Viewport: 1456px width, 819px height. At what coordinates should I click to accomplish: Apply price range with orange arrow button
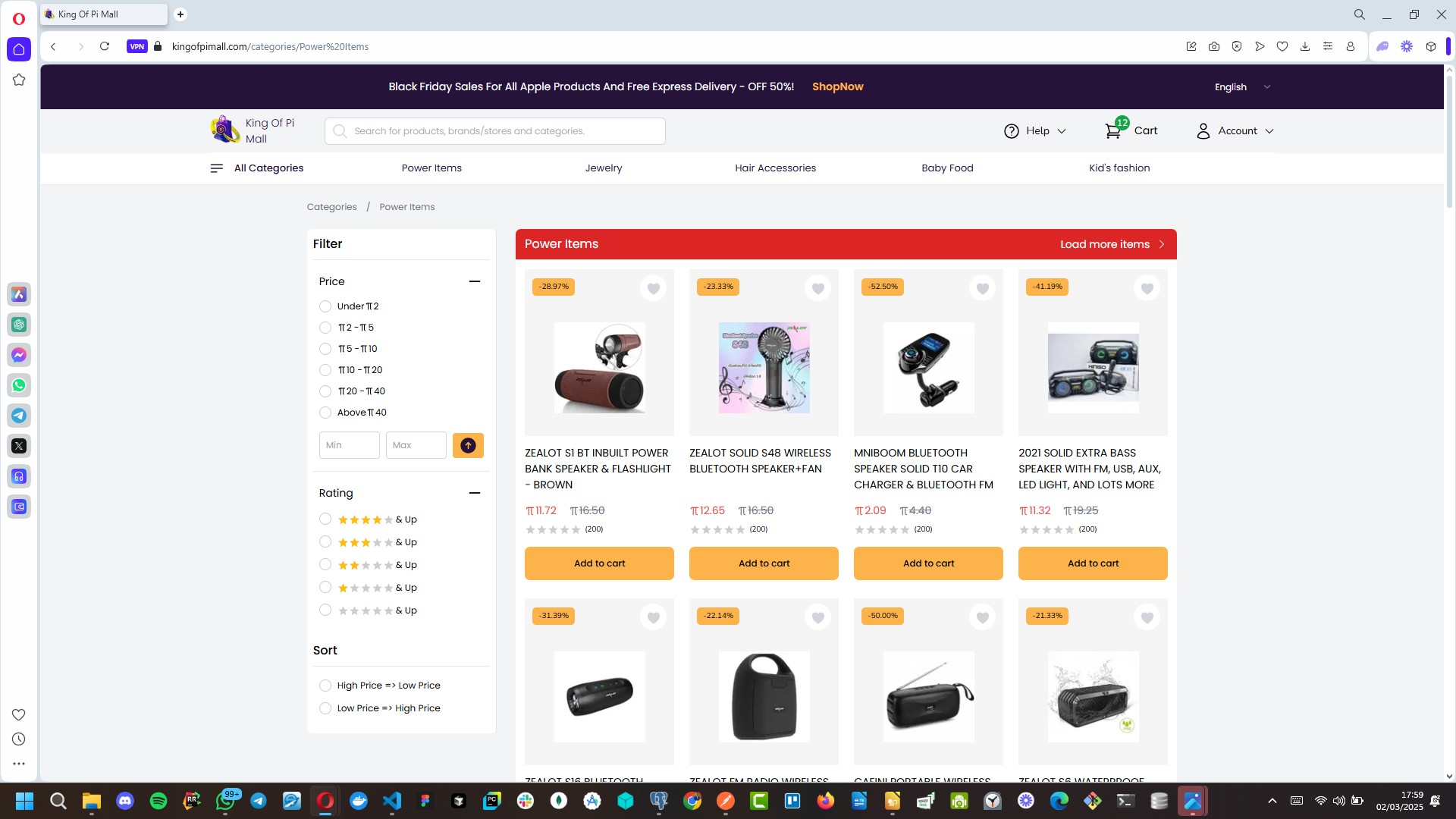tap(468, 445)
